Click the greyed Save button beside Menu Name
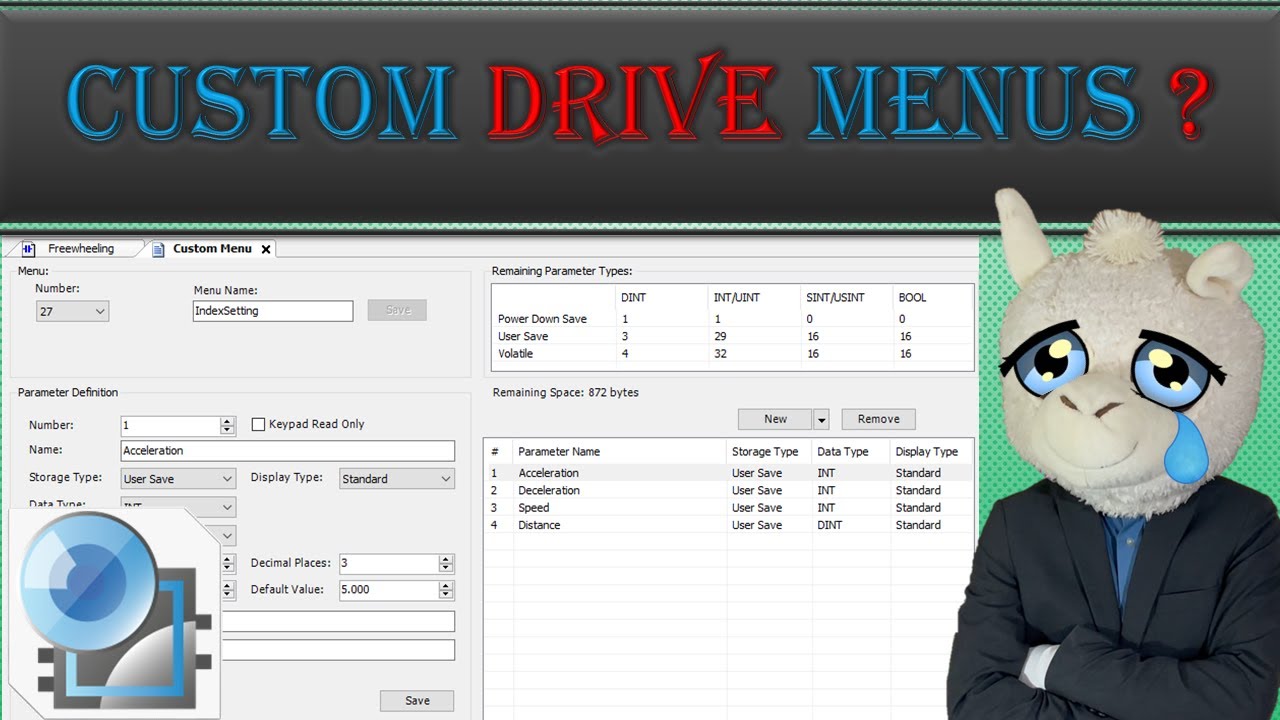The width and height of the screenshot is (1280, 720). 397,310
